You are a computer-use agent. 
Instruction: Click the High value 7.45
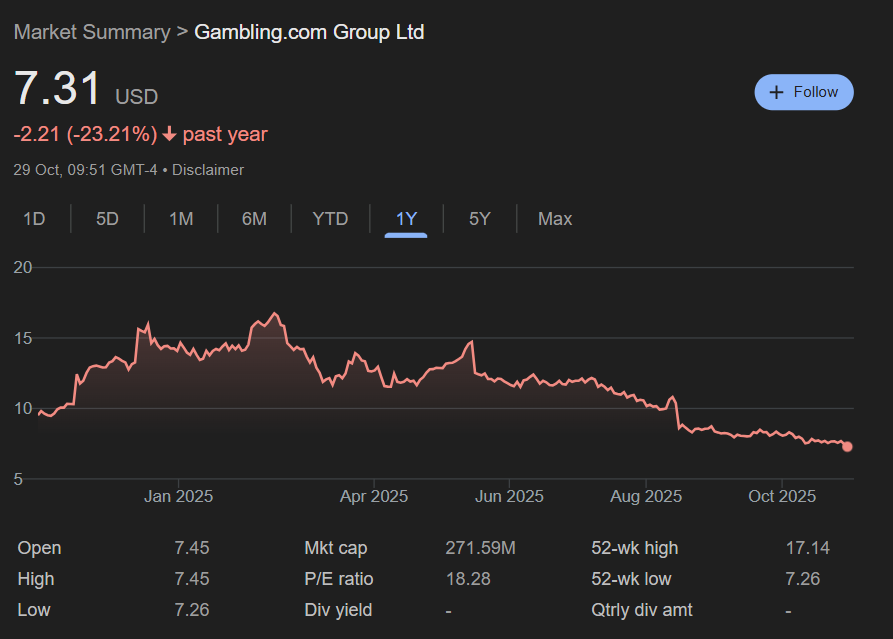pyautogui.click(x=192, y=579)
